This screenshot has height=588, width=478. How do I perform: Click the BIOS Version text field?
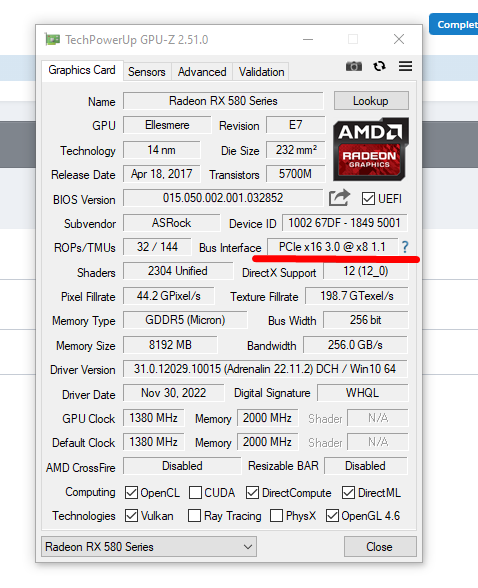pos(223,198)
